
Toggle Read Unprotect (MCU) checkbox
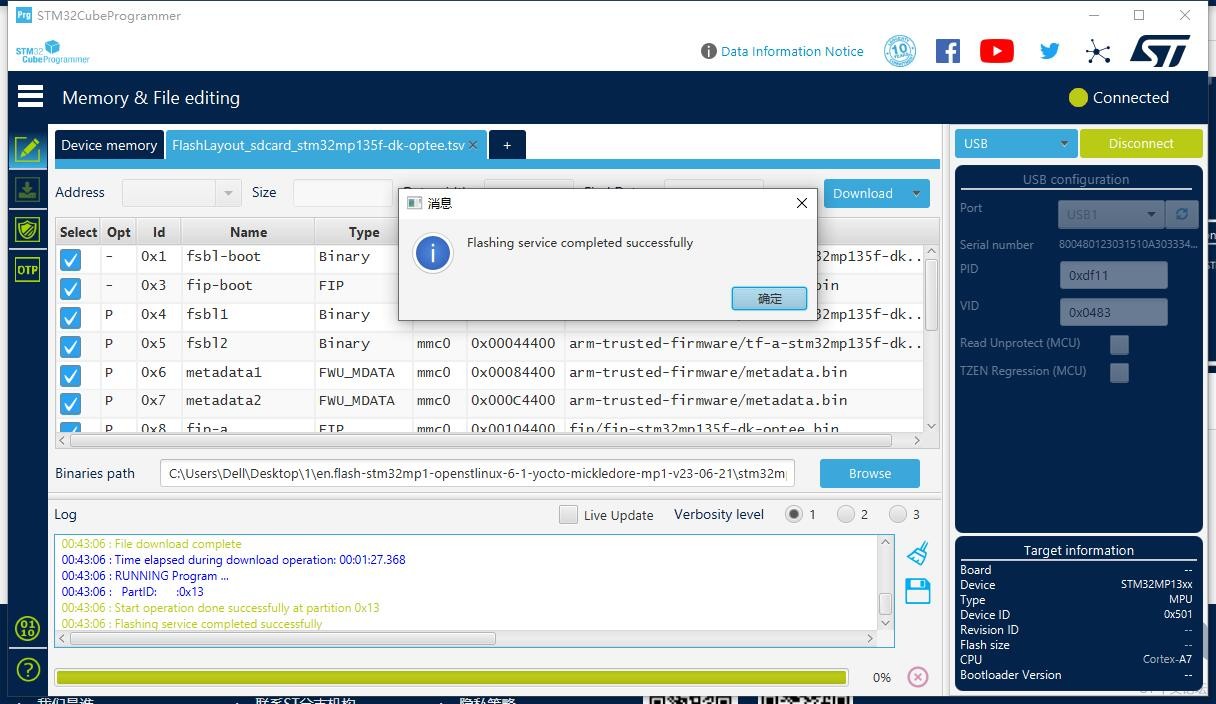(1119, 344)
